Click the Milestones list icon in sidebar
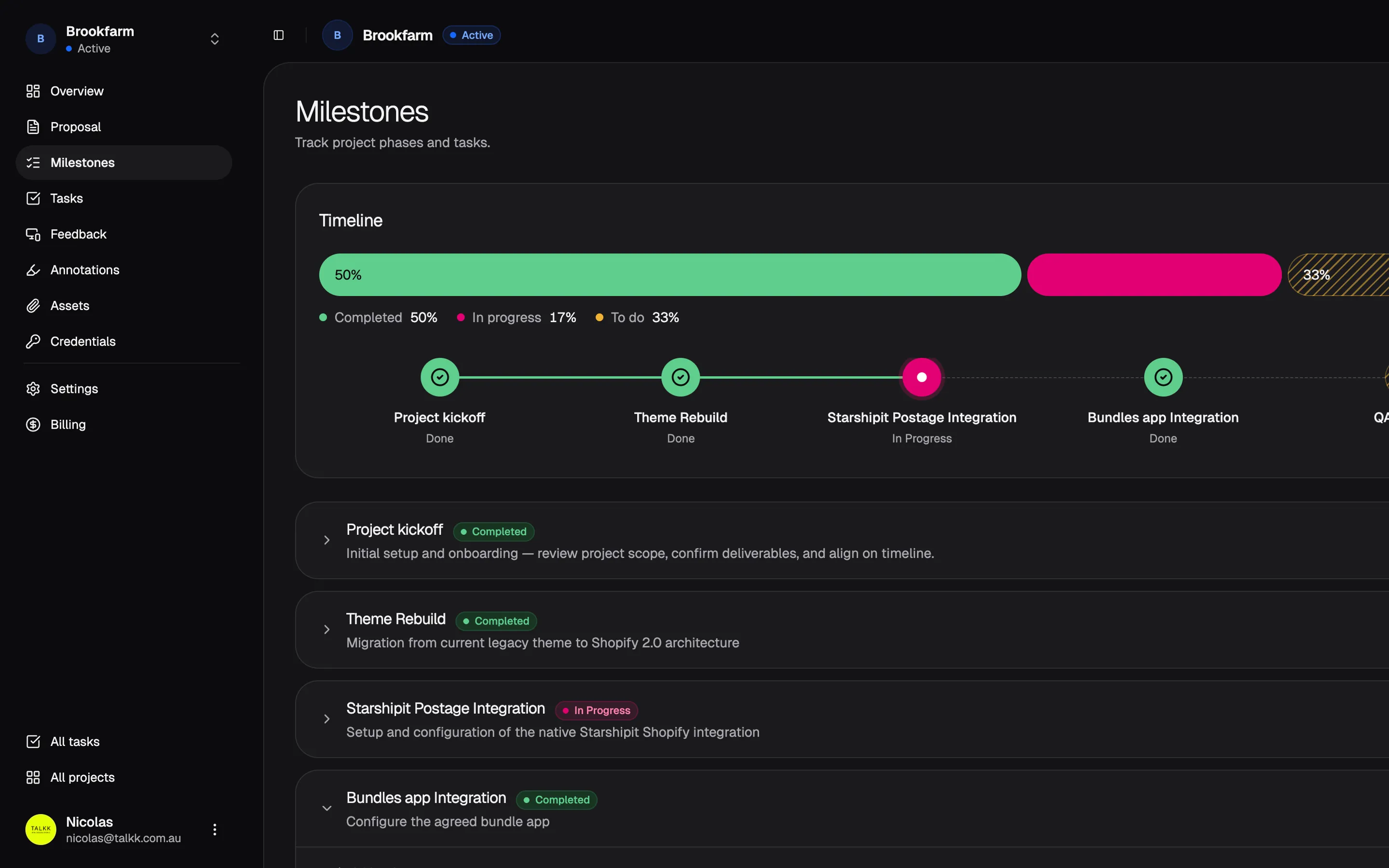Image resolution: width=1389 pixels, height=868 pixels. click(x=33, y=163)
